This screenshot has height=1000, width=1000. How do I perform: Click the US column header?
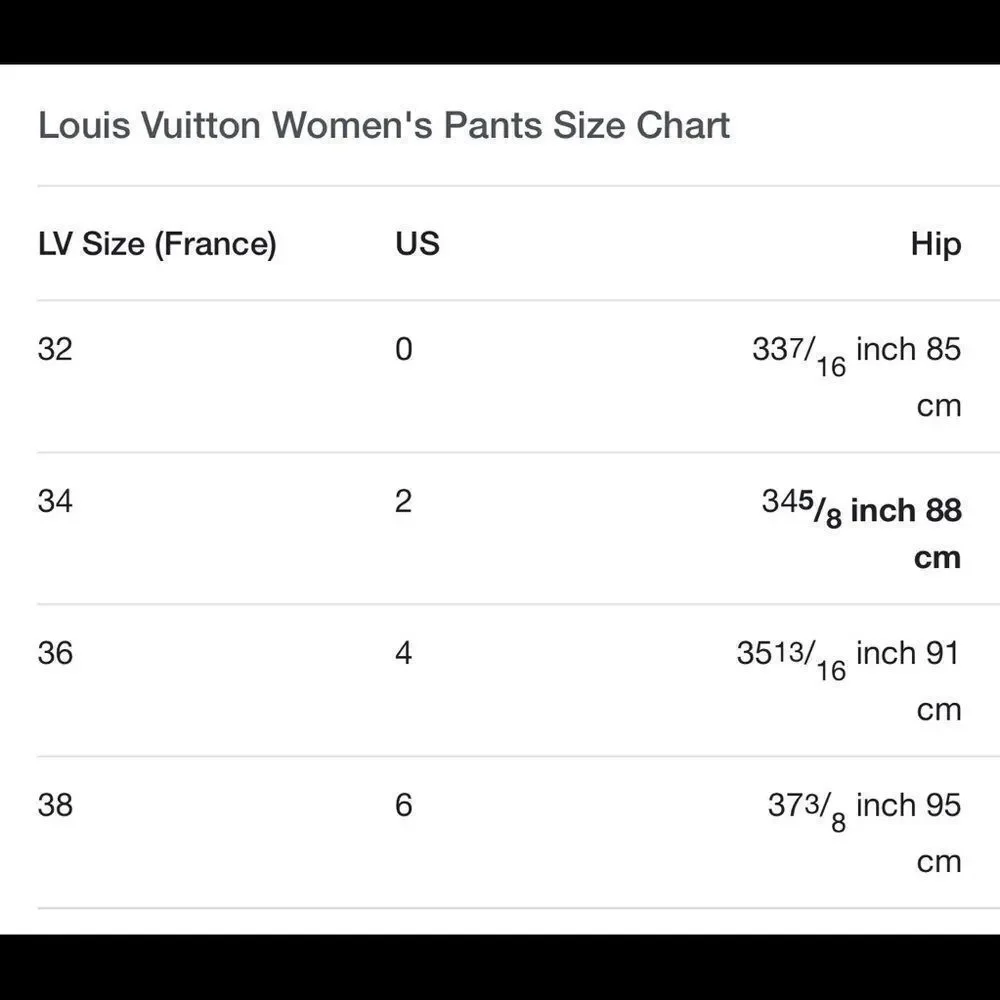pos(417,244)
